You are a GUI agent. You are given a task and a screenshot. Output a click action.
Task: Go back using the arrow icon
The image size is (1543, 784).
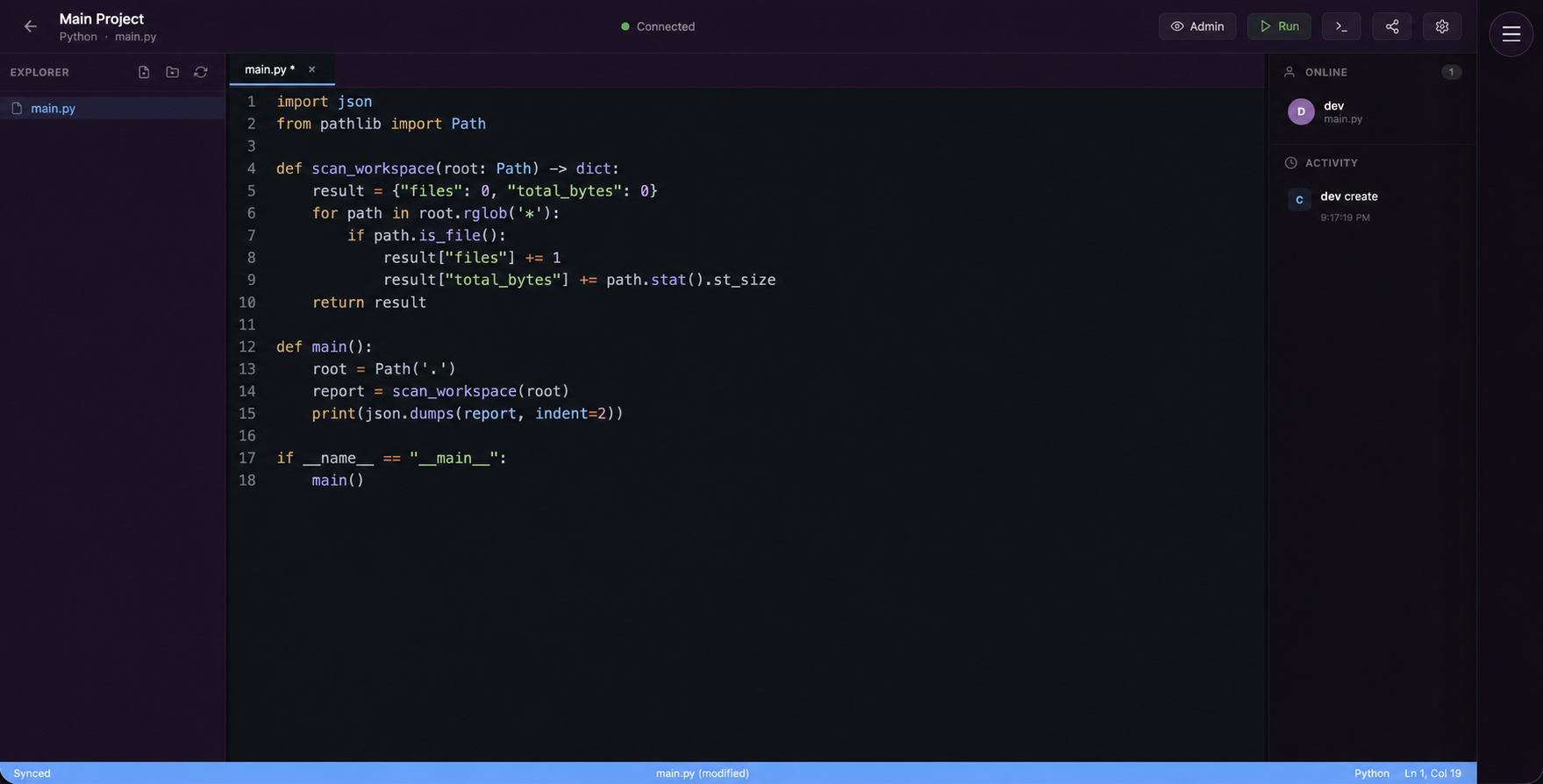31,26
